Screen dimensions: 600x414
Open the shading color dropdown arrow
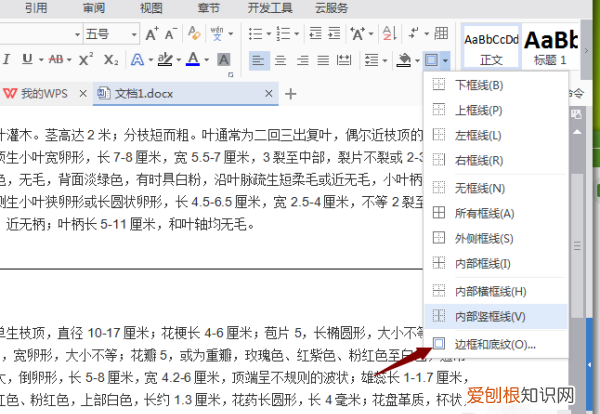click(417, 60)
